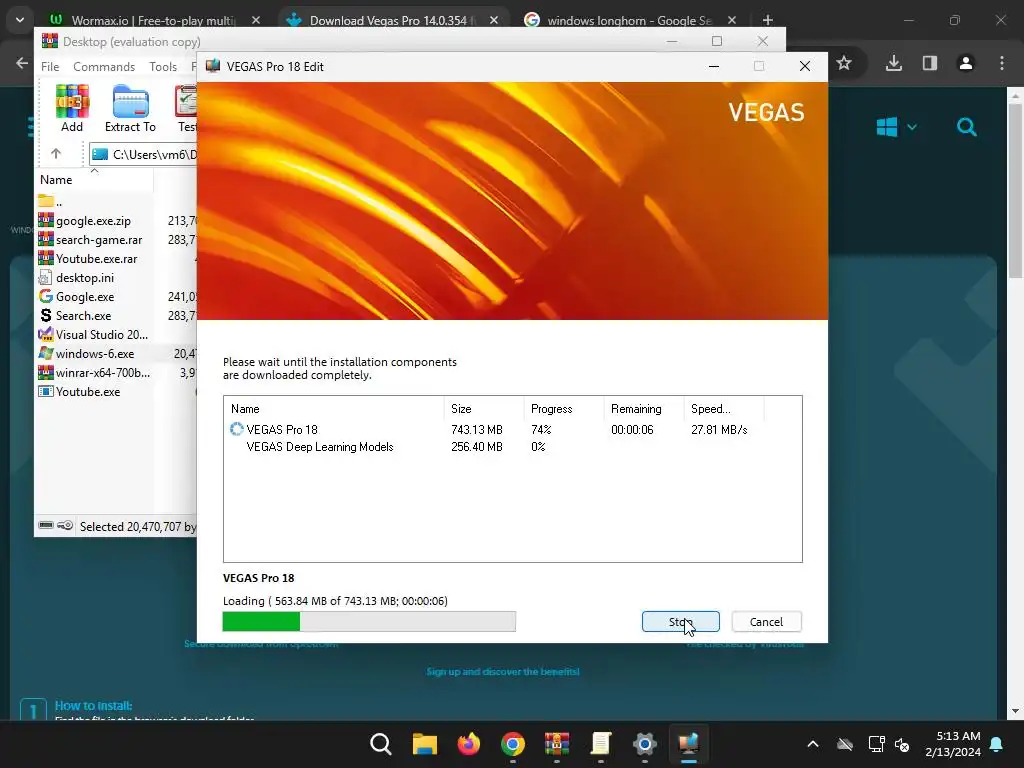Click the WinRAR address path field

click(x=143, y=155)
